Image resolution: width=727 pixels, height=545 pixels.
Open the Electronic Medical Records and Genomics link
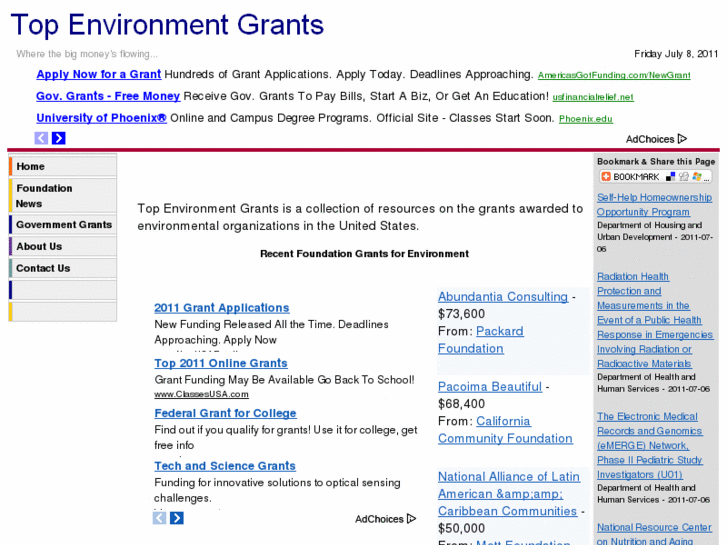click(650, 446)
